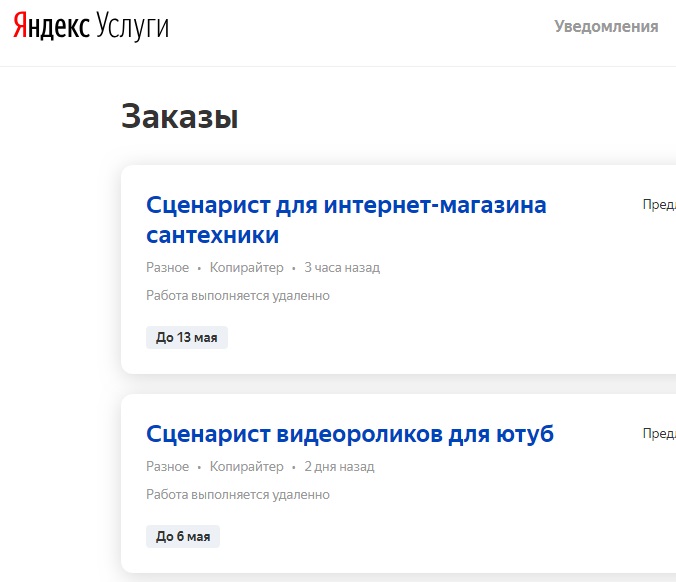The image size is (676, 582).
Task: Click the Заказы page heading
Action: (180, 117)
